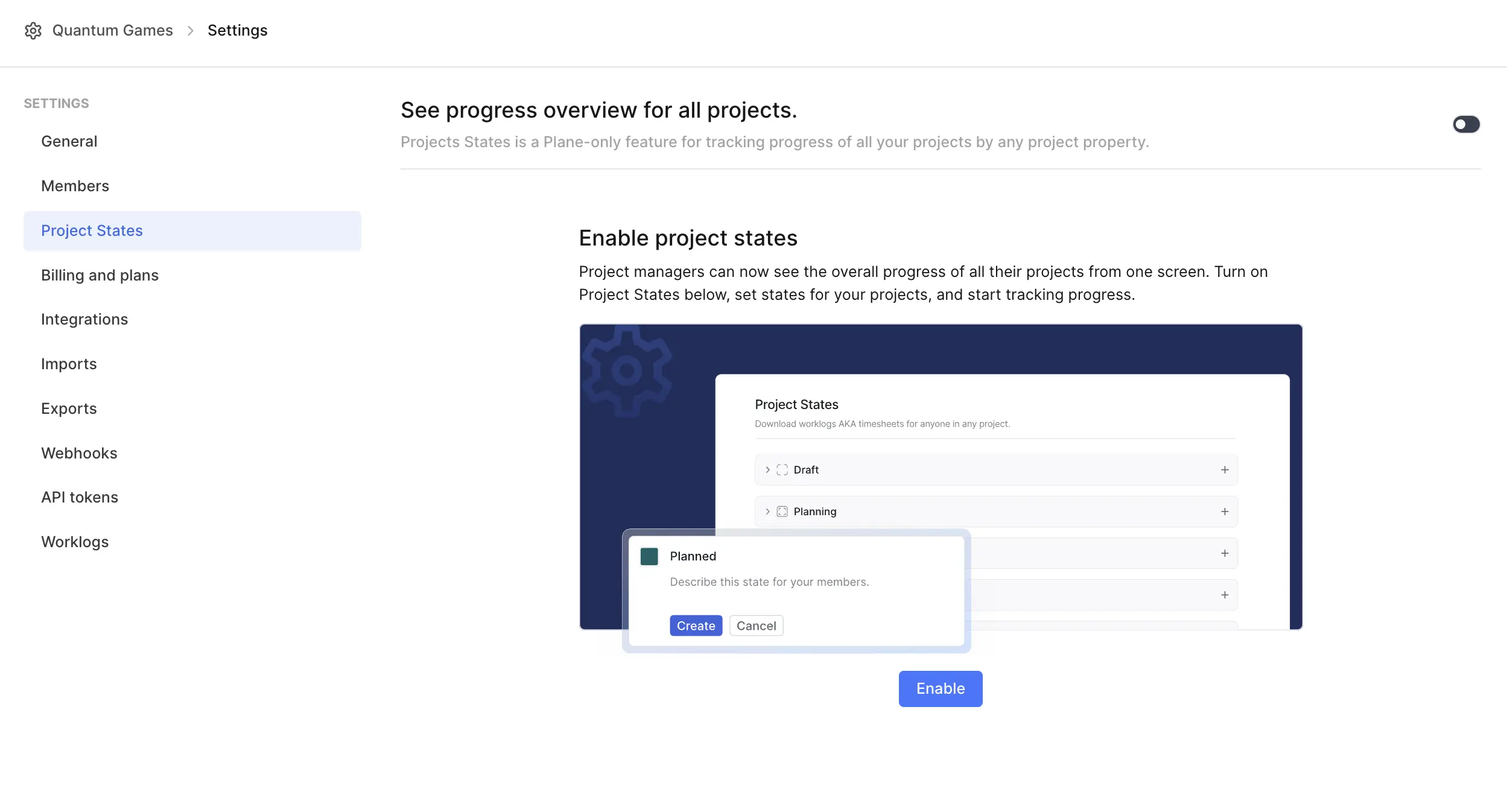Click the Draft circle status icon
The height and width of the screenshot is (812, 1507).
click(x=783, y=469)
